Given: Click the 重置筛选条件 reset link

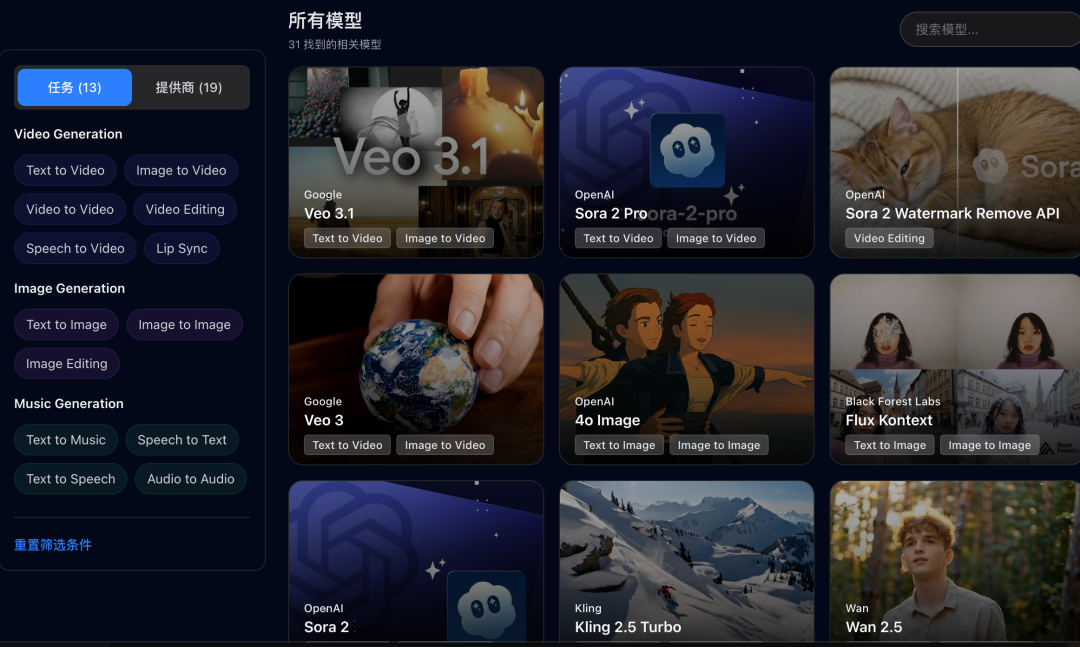Looking at the screenshot, I should (x=53, y=545).
